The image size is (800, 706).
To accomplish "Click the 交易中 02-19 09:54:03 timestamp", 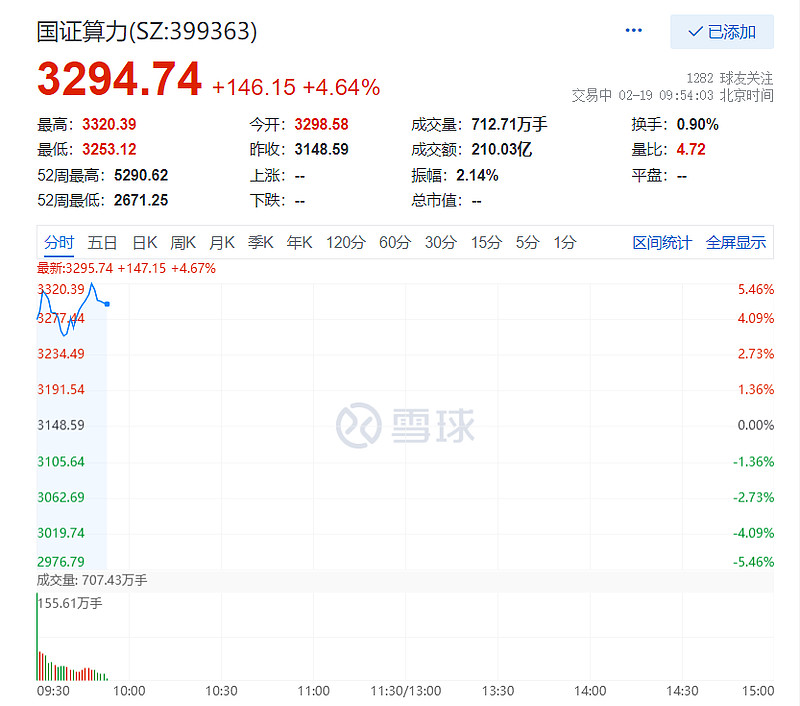I will (672, 95).
